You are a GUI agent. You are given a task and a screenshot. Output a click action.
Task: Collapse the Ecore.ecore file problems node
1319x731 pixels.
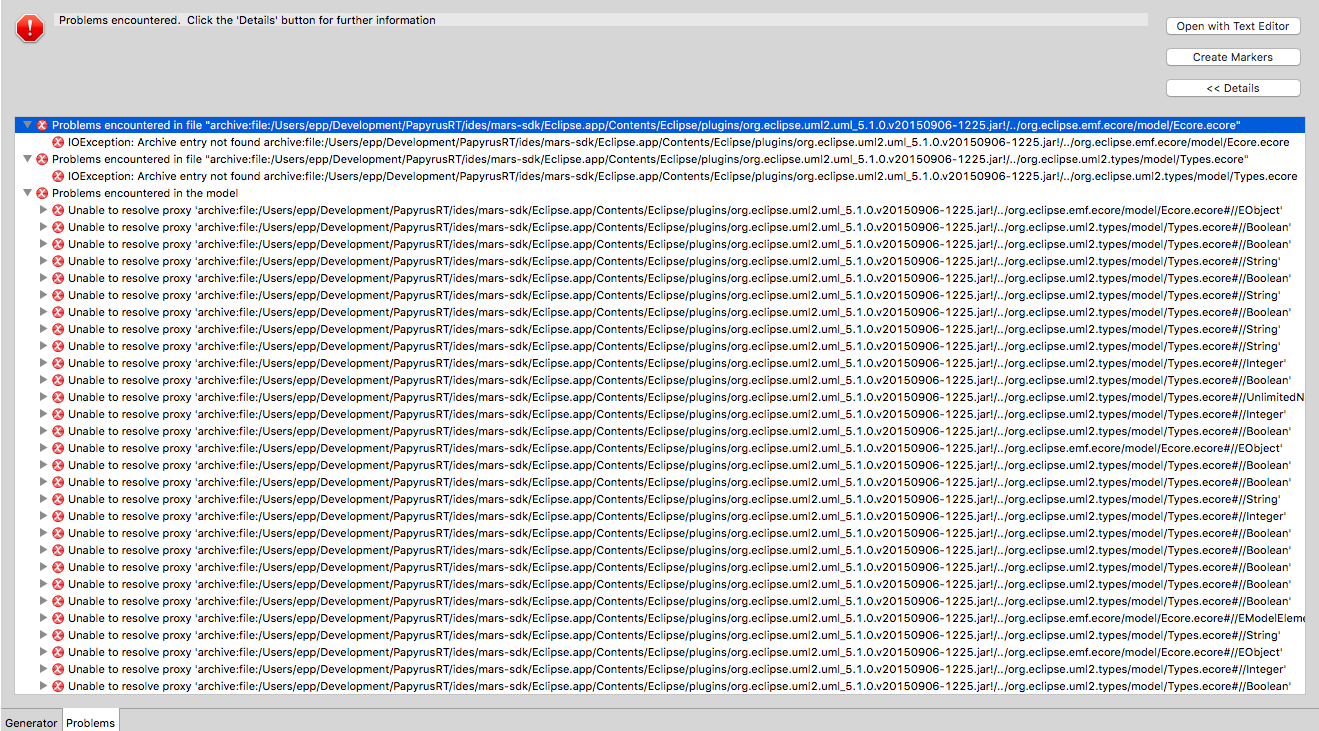pos(28,125)
